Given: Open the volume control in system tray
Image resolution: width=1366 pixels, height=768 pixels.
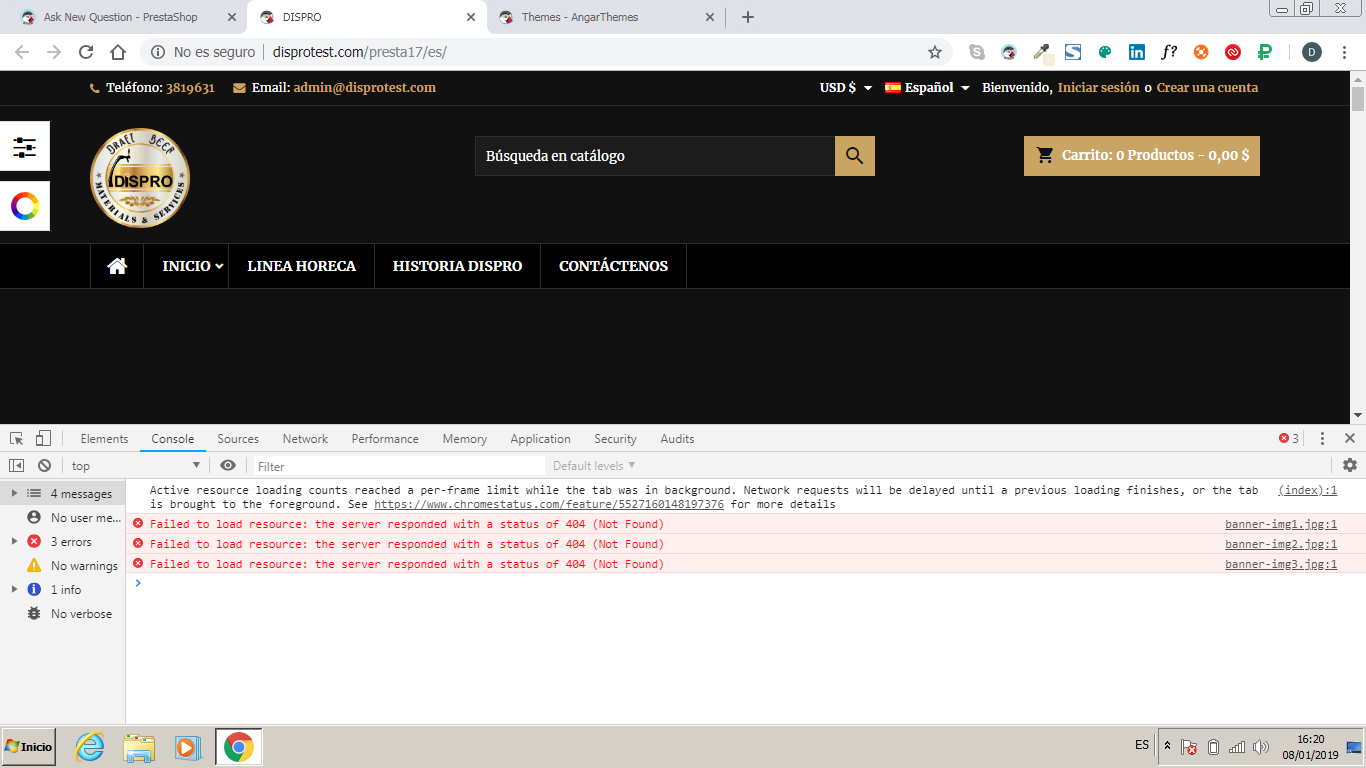Looking at the screenshot, I should tap(1260, 747).
